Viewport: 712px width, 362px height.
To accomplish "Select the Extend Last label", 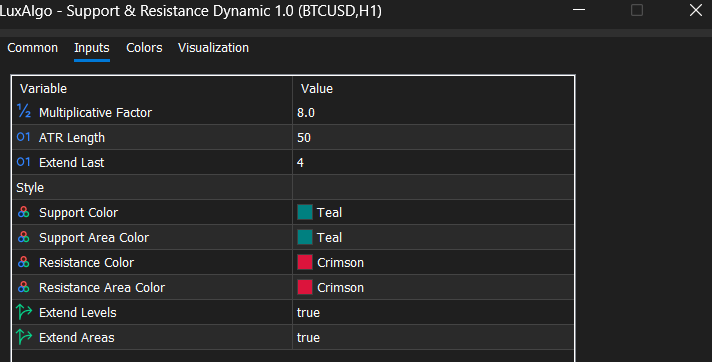I will pos(71,163).
